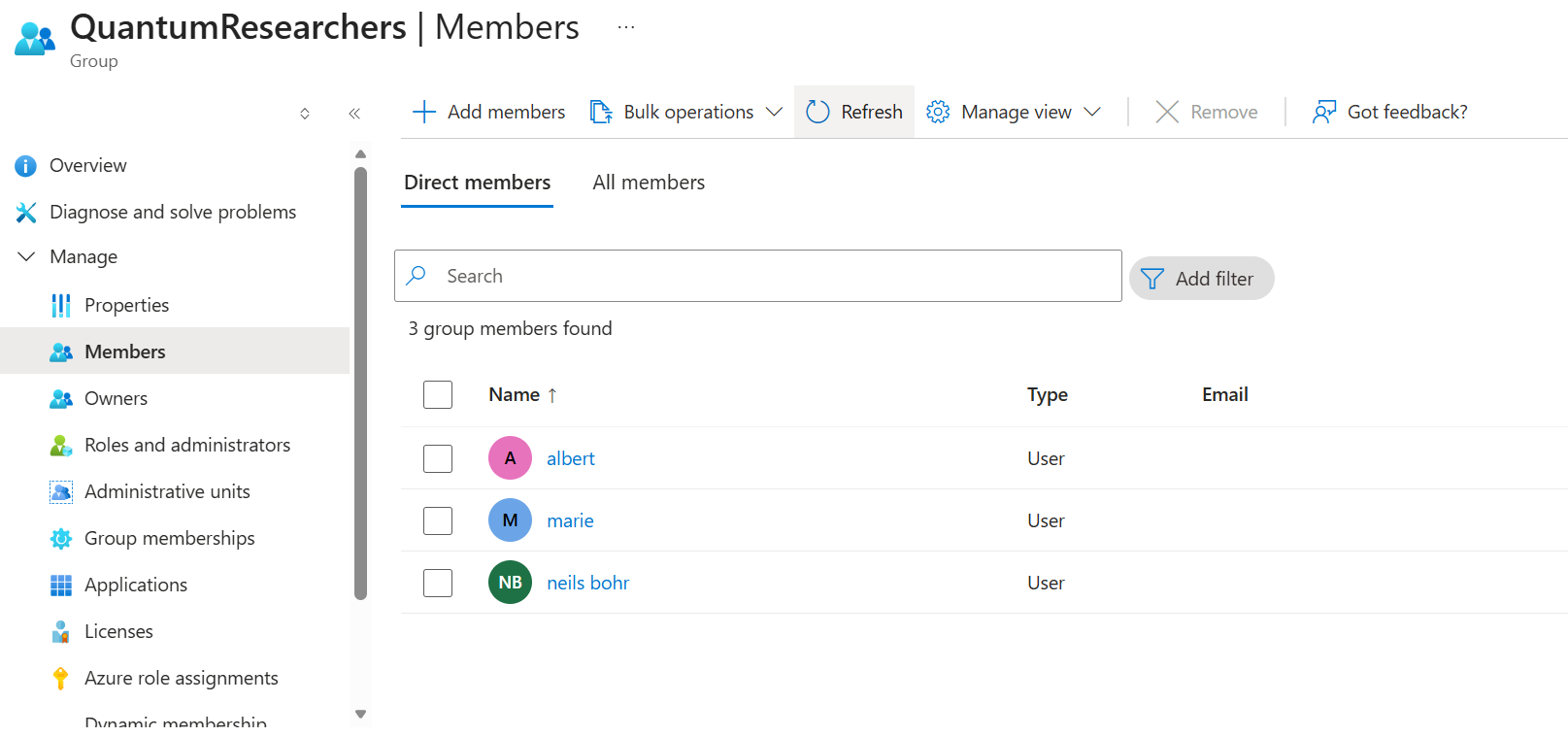This screenshot has height=737, width=1568.
Task: Expand the Manage view dropdown
Action: point(1015,113)
